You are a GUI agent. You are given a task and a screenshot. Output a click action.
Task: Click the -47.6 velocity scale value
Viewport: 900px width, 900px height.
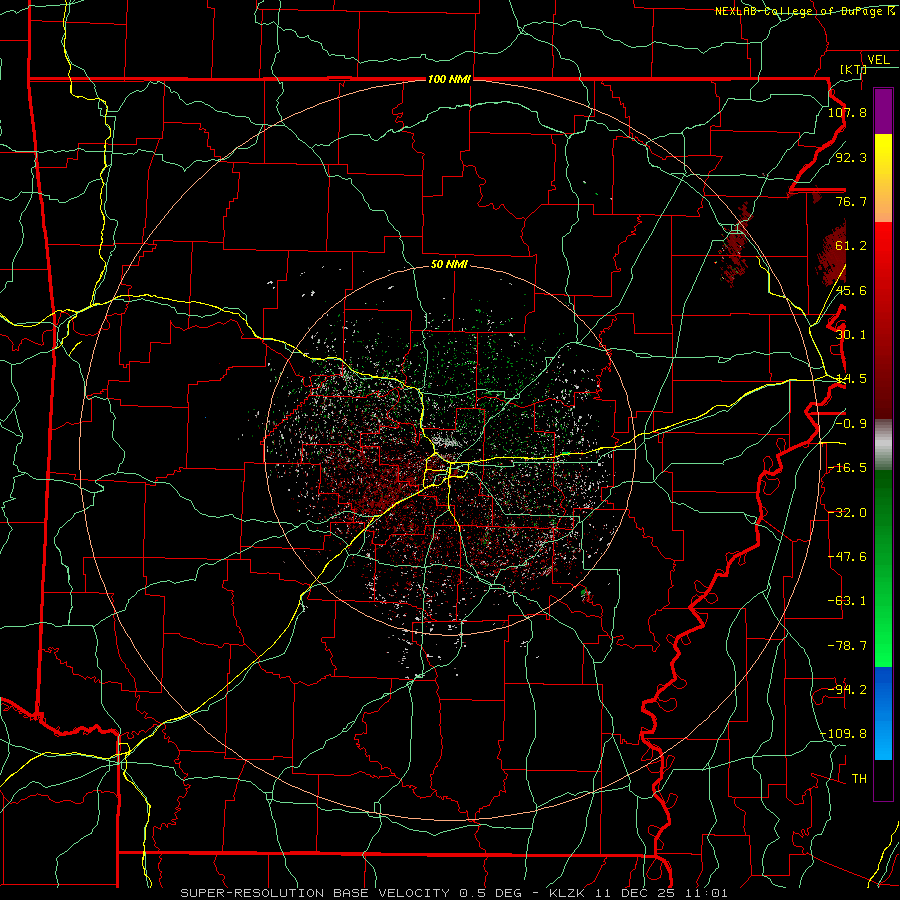(x=847, y=557)
